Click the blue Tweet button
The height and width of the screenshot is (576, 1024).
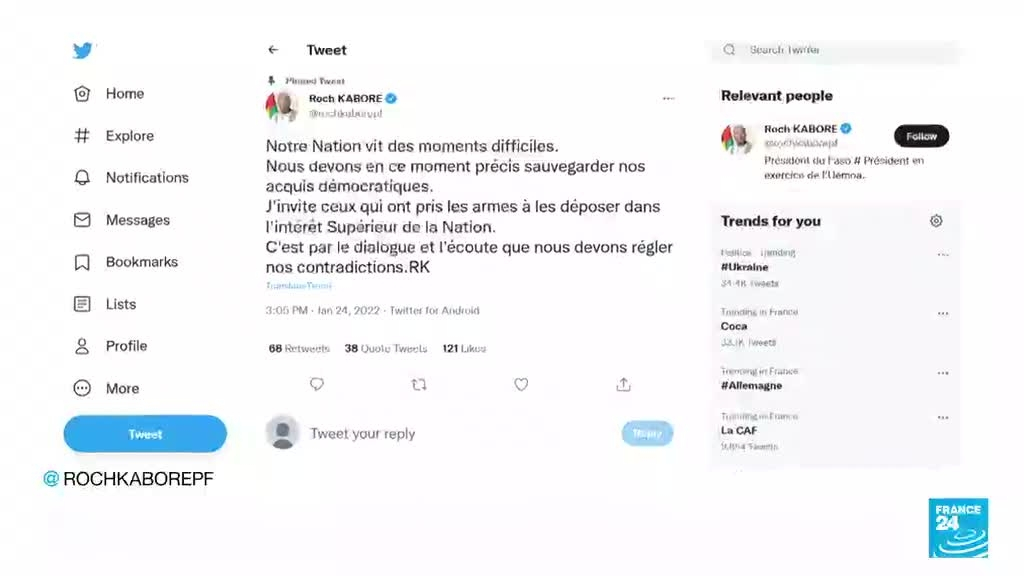145,434
